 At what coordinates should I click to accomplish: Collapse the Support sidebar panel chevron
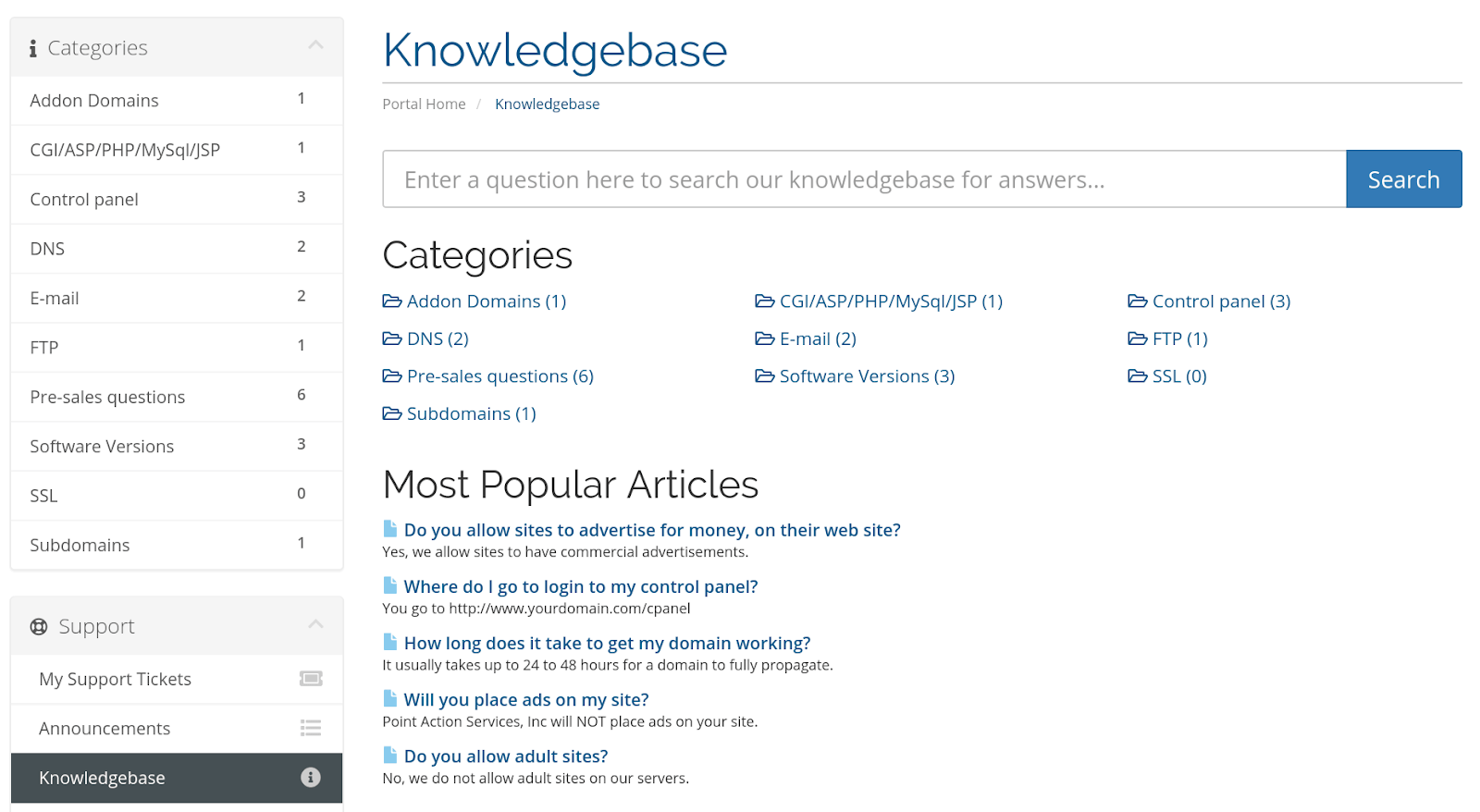click(315, 624)
